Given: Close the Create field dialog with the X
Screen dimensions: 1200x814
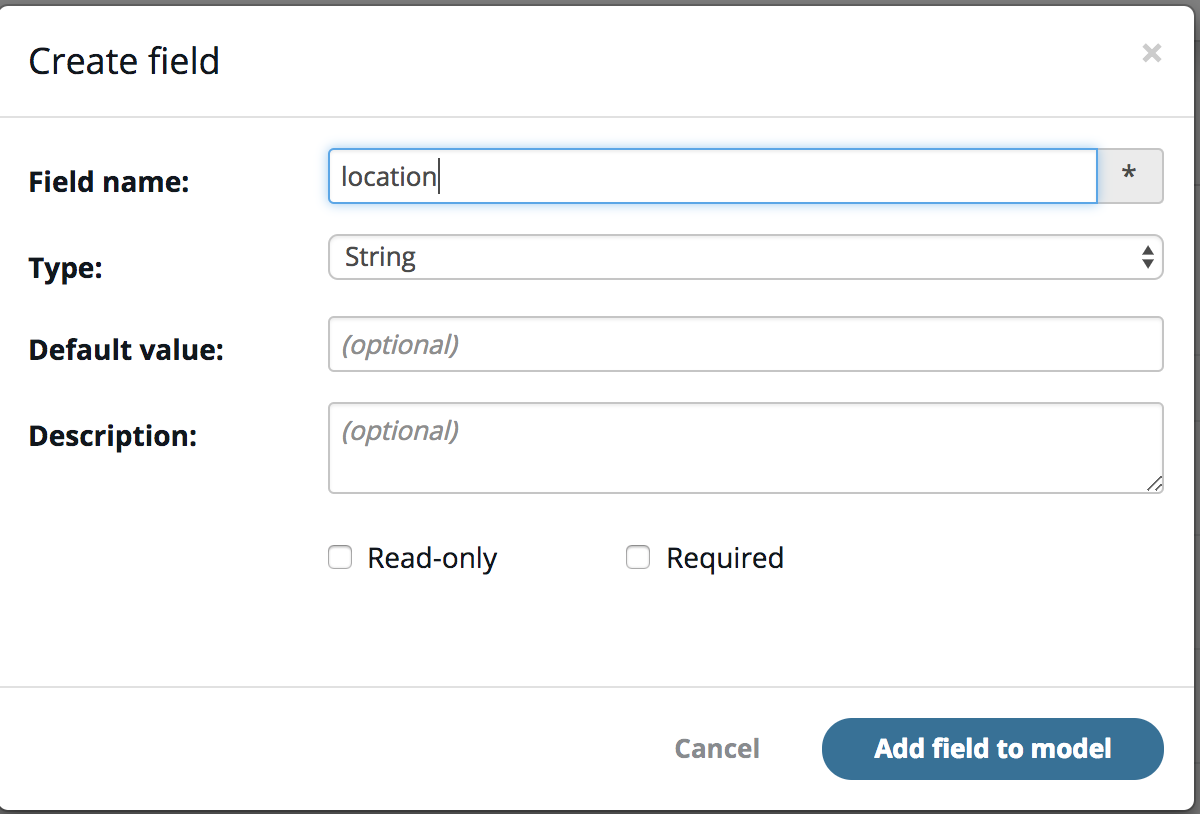Looking at the screenshot, I should coord(1151,54).
